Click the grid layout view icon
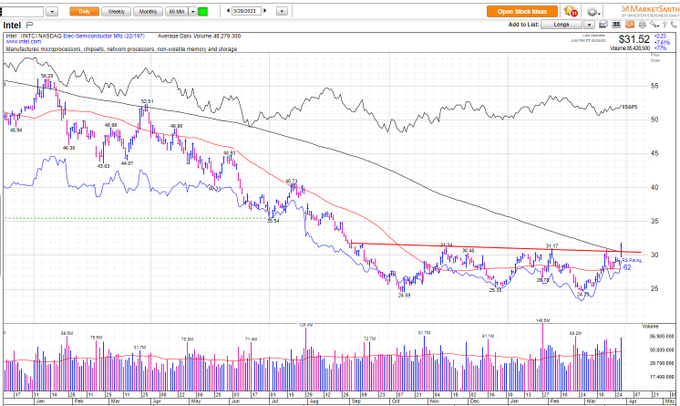 tap(616, 25)
